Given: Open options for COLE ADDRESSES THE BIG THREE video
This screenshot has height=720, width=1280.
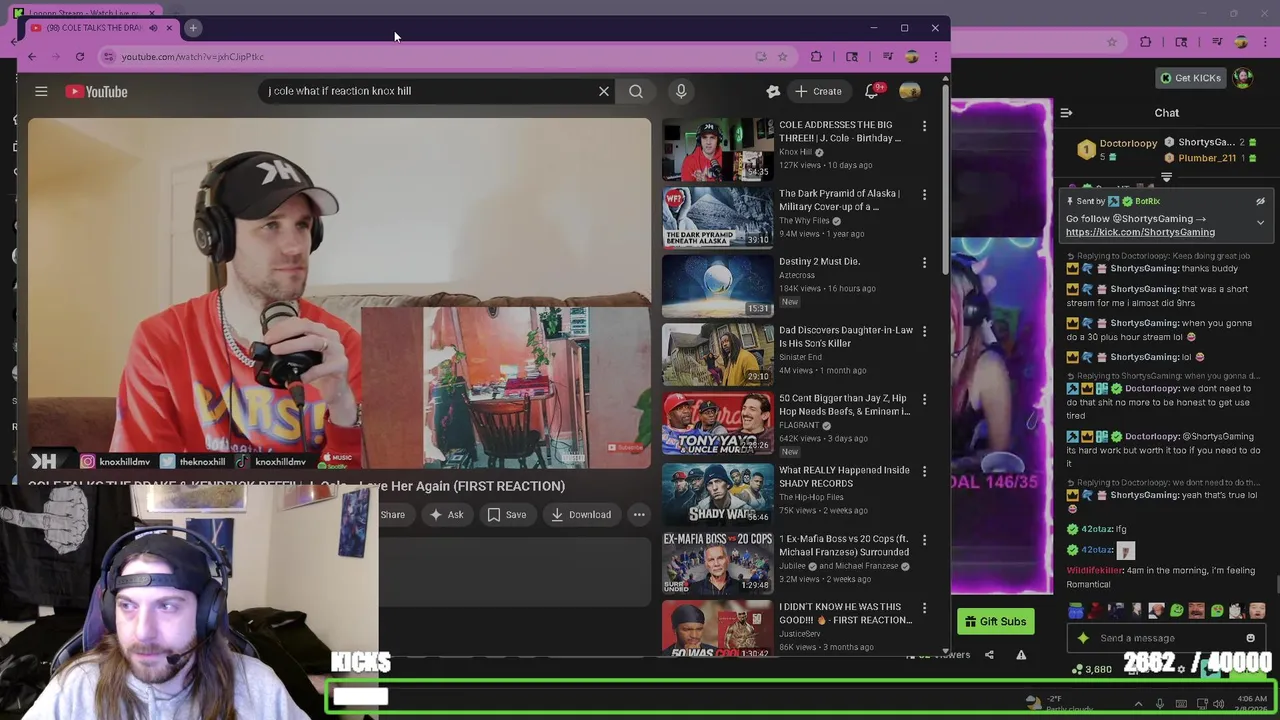Looking at the screenshot, I should pyautogui.click(x=924, y=126).
